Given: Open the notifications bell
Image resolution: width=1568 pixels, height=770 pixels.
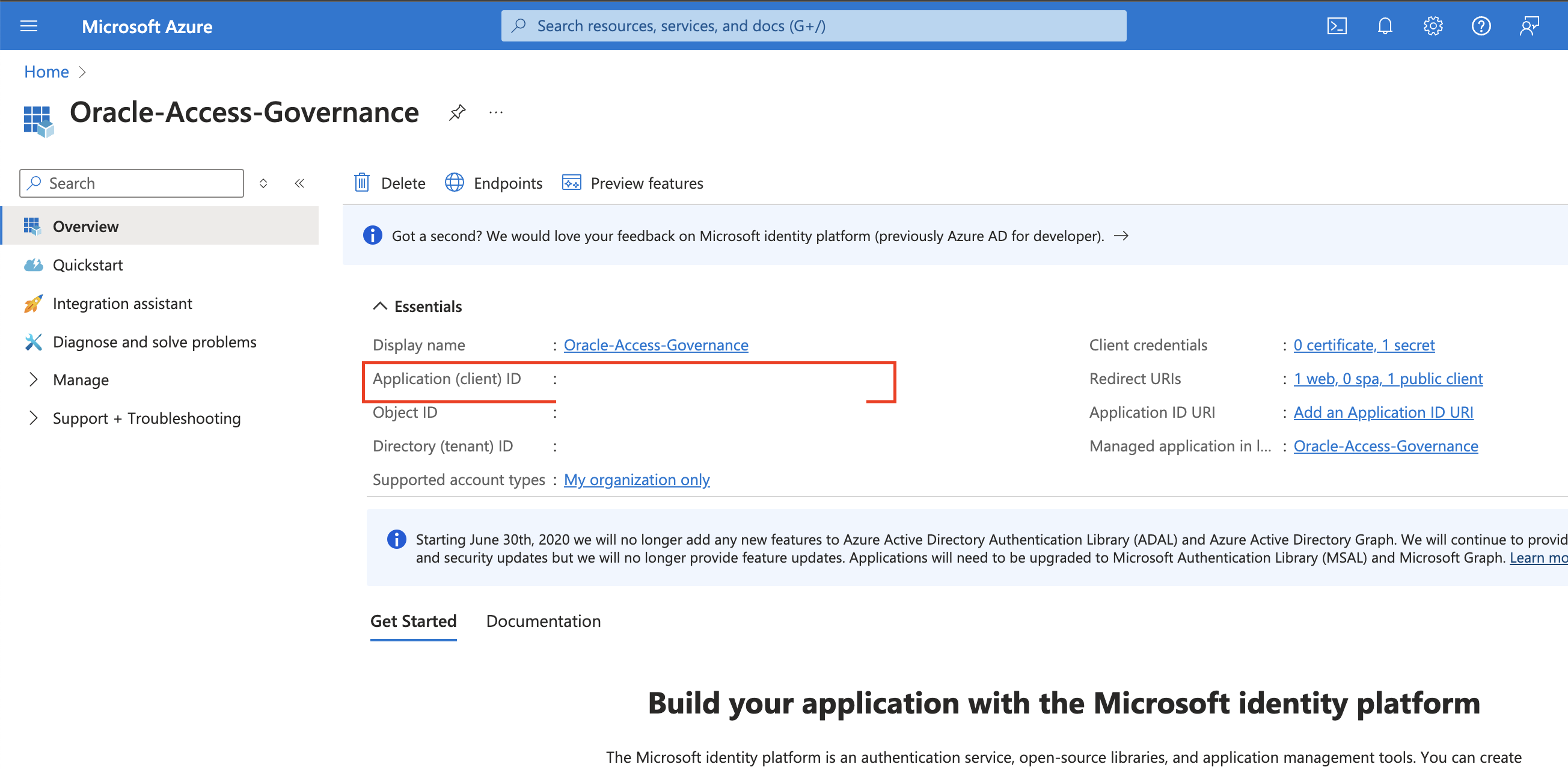Looking at the screenshot, I should (1385, 26).
